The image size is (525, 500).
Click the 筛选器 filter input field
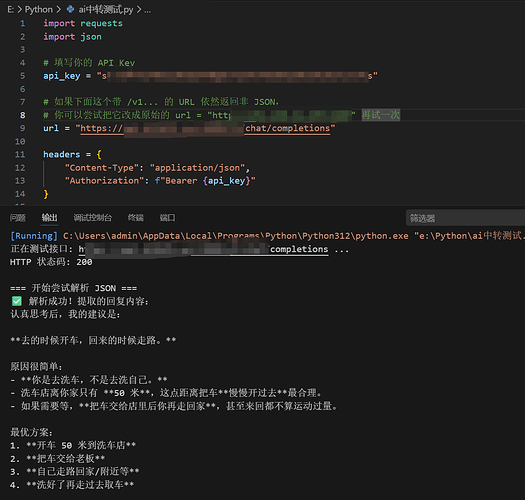(x=465, y=218)
